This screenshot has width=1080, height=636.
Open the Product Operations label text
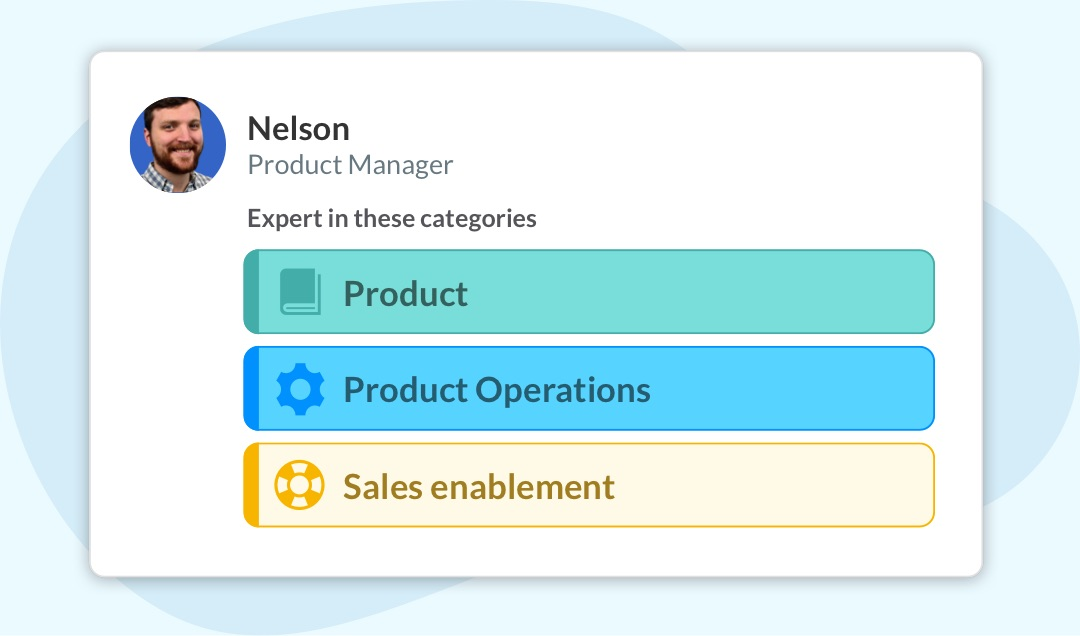(497, 390)
